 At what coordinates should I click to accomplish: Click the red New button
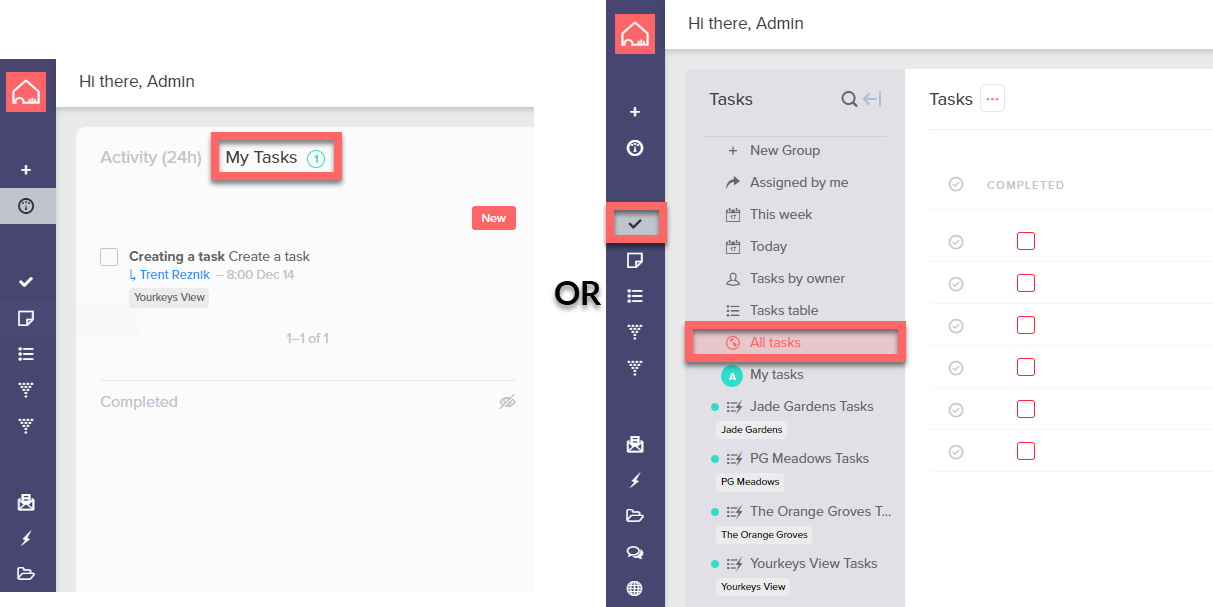494,218
